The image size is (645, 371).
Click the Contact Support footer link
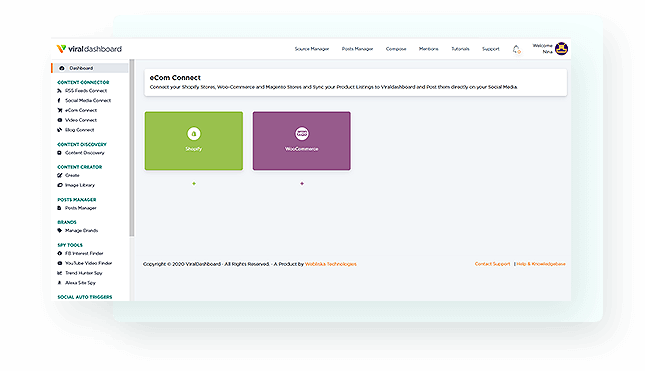tap(492, 264)
